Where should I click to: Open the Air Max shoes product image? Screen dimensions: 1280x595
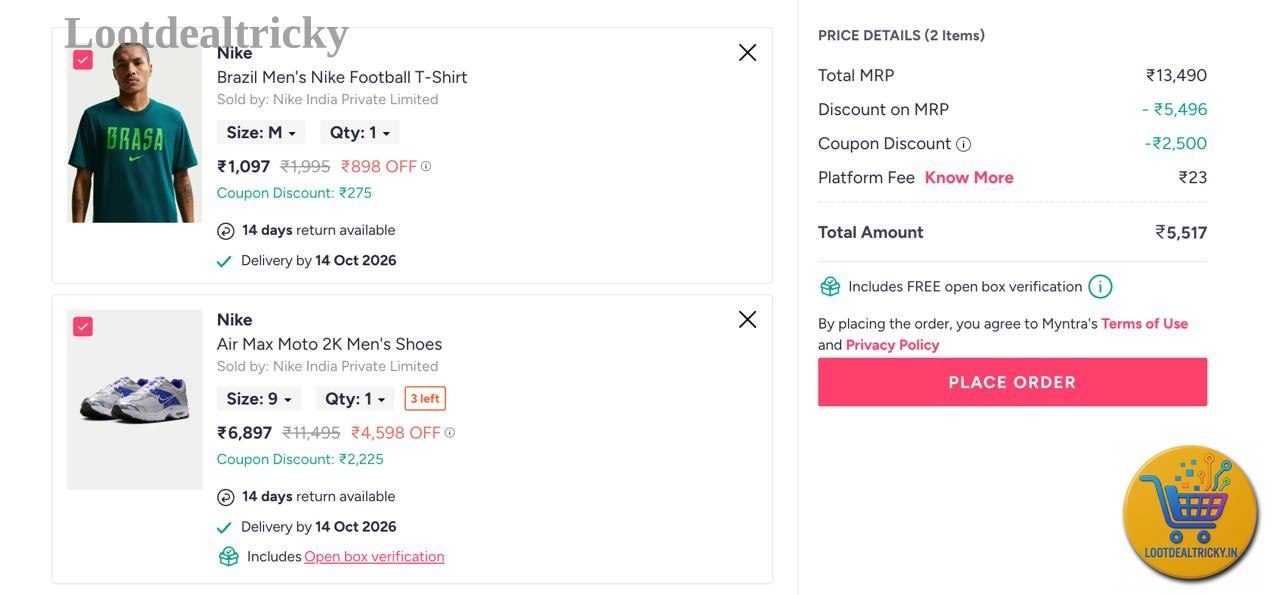[134, 400]
